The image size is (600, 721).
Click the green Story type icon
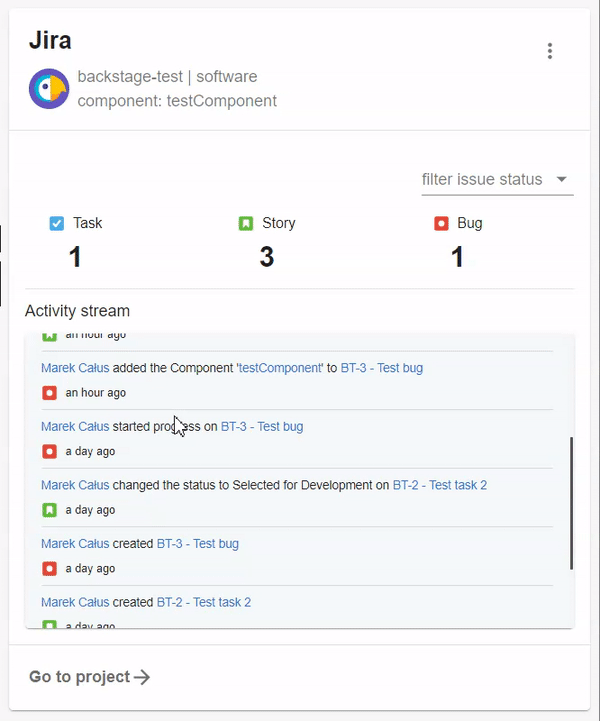click(x=246, y=223)
